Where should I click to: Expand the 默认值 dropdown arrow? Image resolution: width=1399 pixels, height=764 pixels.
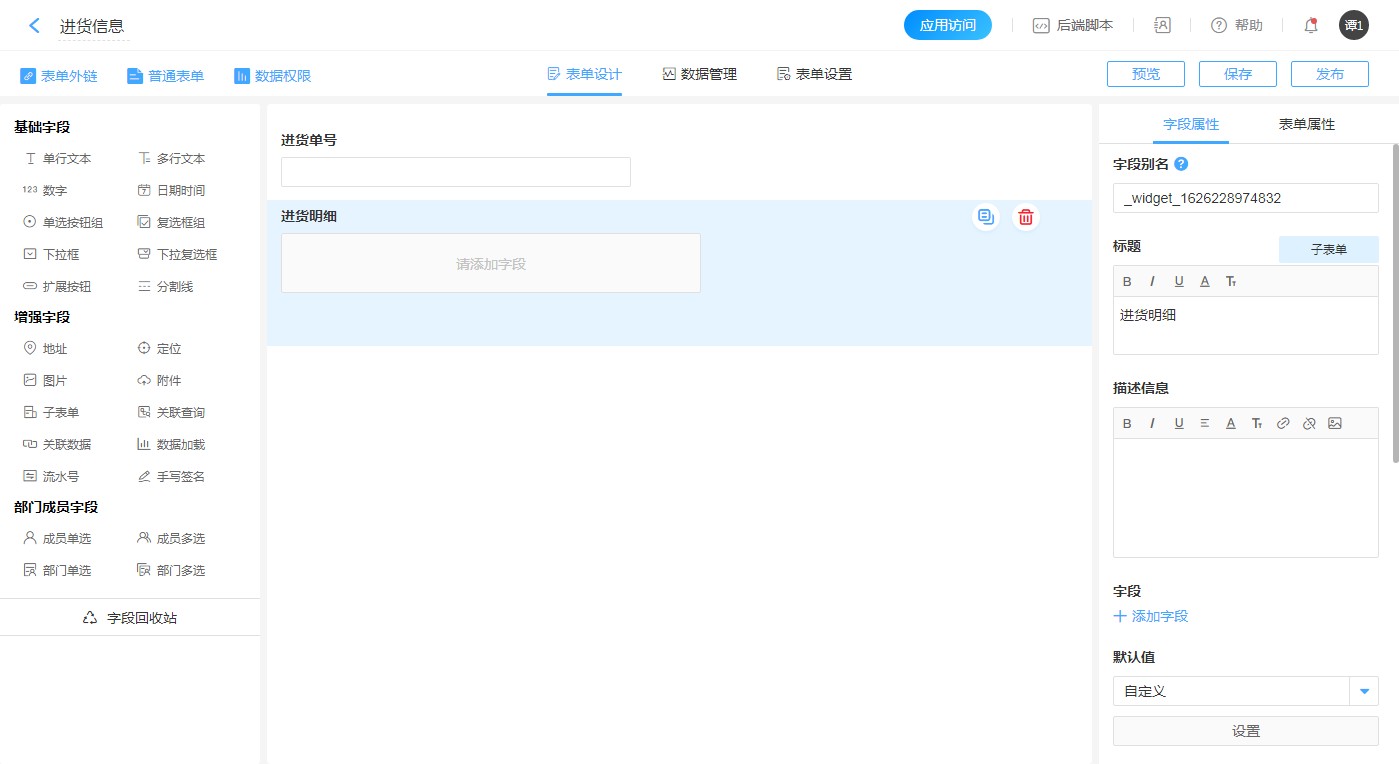[x=1364, y=691]
